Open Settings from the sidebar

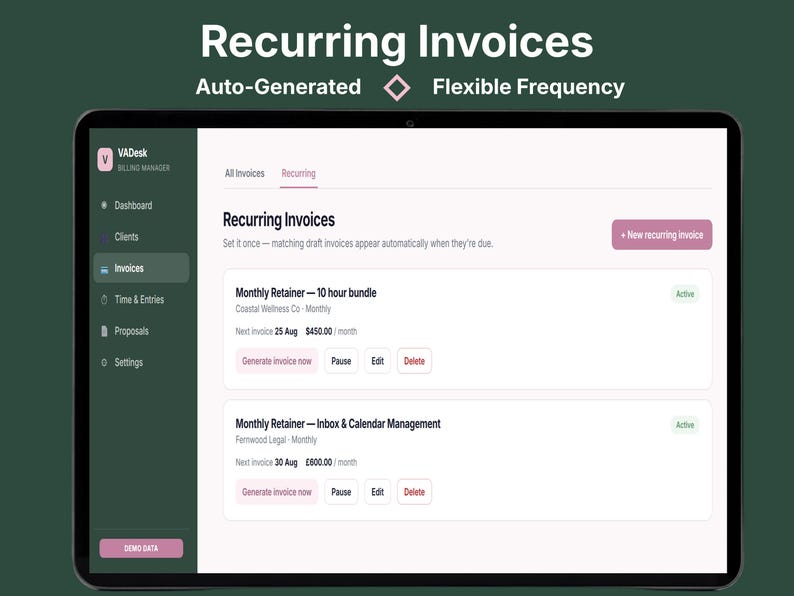[141, 362]
